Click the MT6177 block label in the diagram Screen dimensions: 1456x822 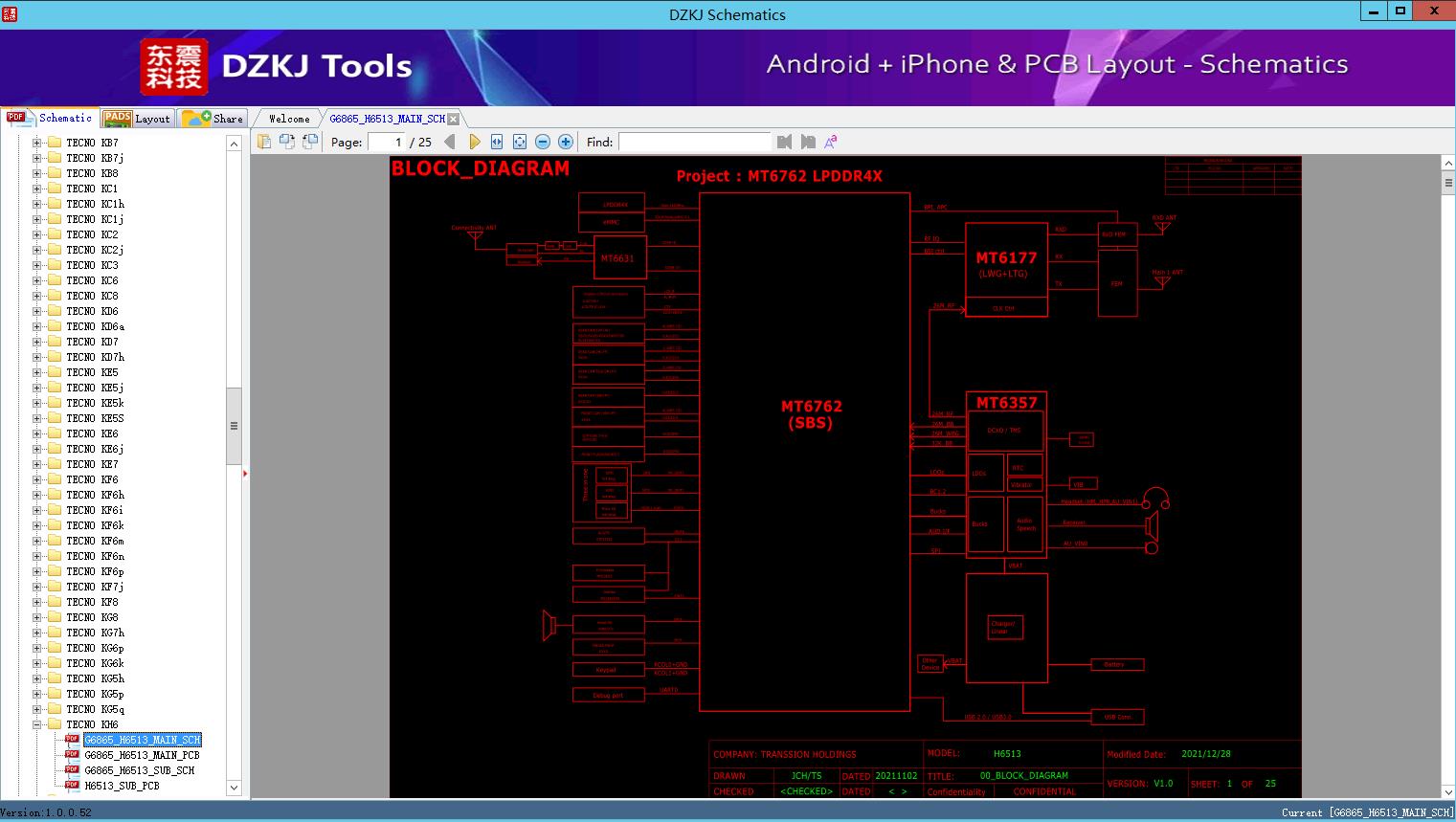(x=1006, y=257)
